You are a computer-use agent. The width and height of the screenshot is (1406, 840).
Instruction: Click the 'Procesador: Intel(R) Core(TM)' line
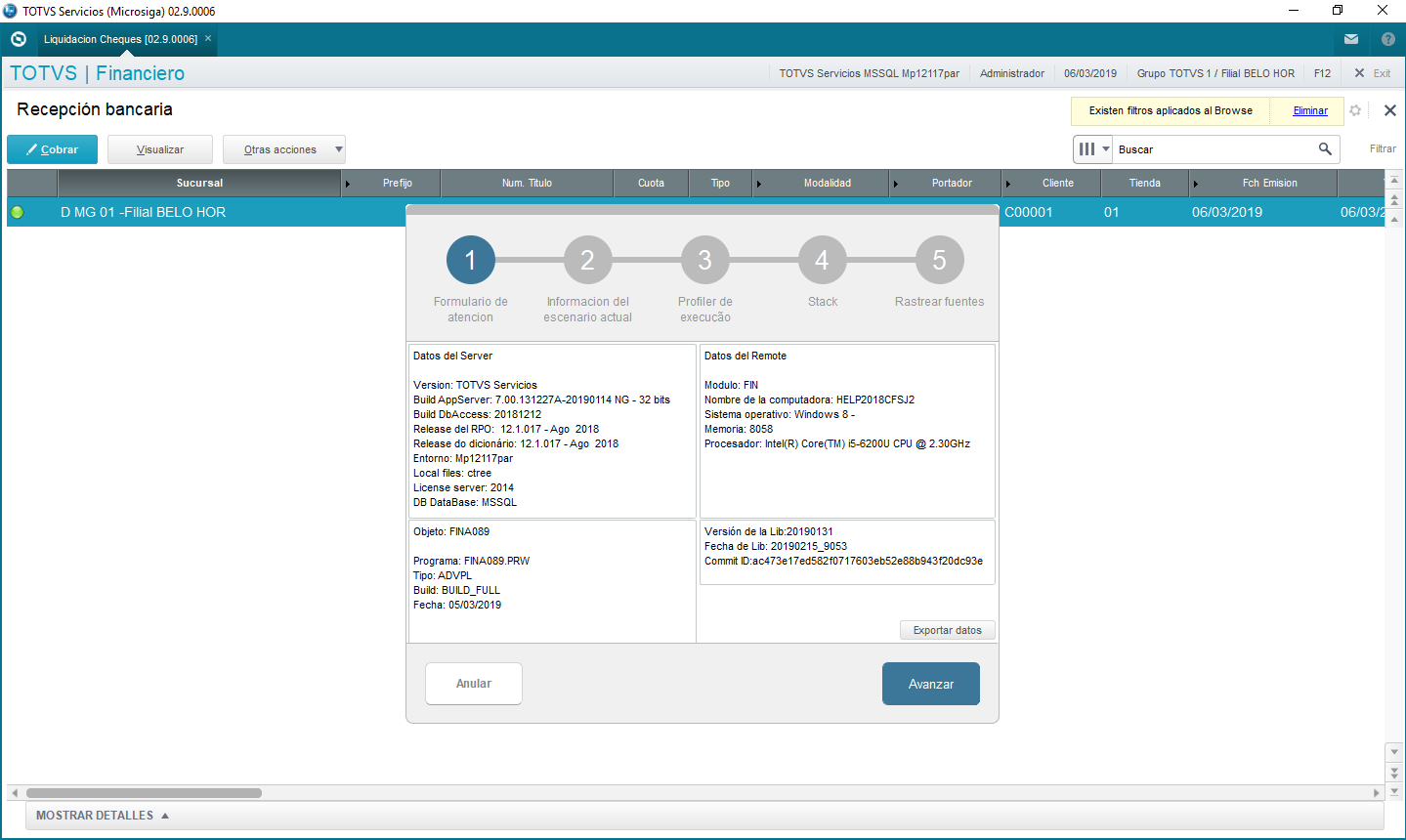(837, 443)
